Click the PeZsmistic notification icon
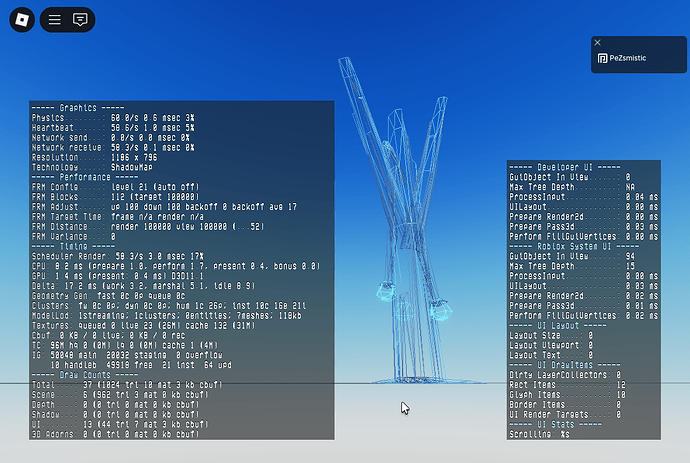This screenshot has height=463, width=690. (602, 58)
